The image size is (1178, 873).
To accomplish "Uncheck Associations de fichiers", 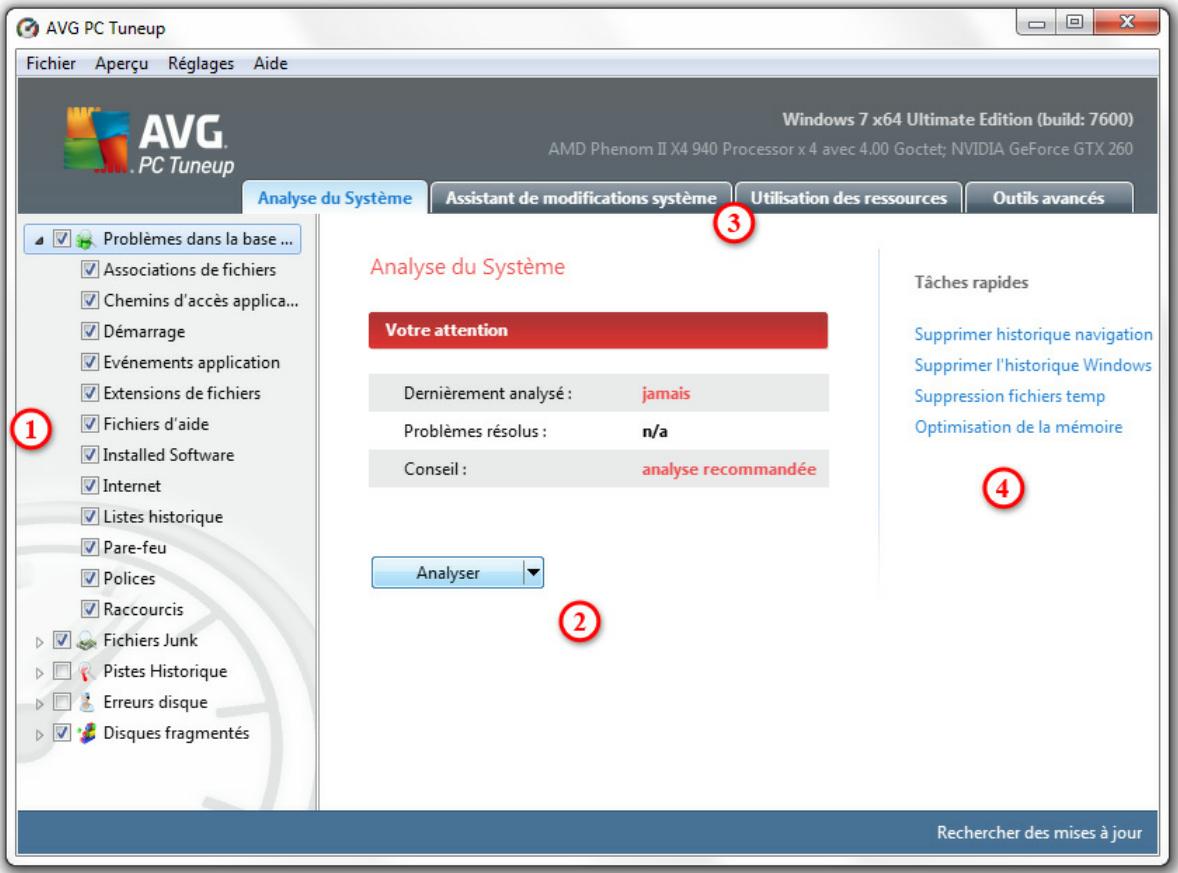I will coord(89,269).
